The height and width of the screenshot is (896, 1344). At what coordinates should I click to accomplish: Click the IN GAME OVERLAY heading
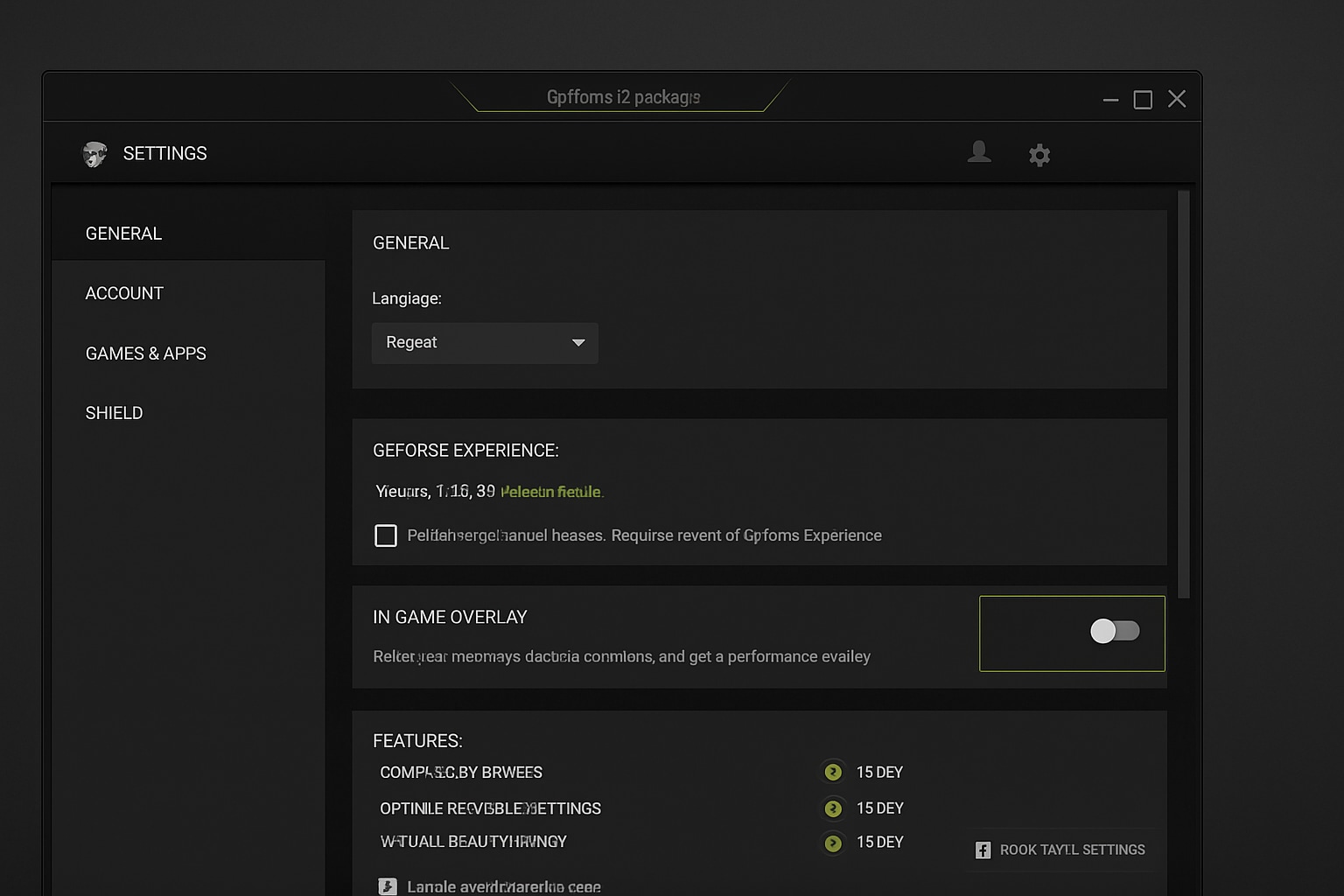coord(450,617)
